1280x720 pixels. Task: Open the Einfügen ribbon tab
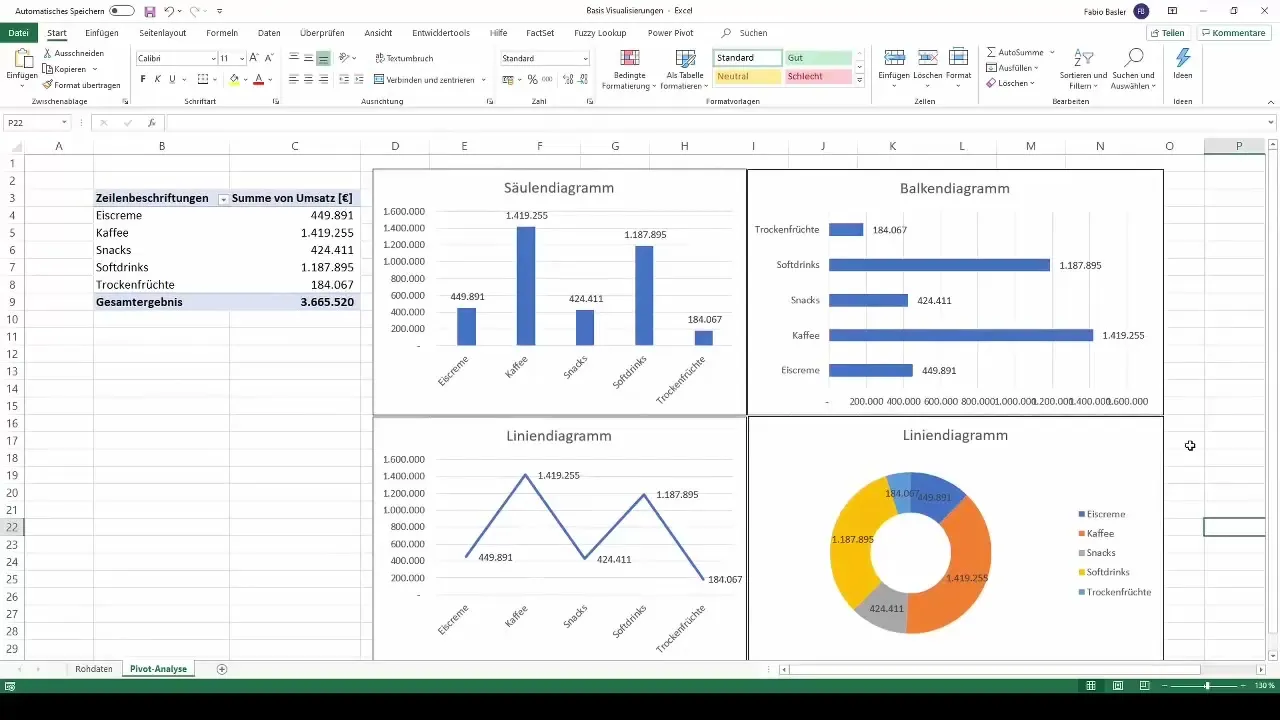tap(102, 33)
